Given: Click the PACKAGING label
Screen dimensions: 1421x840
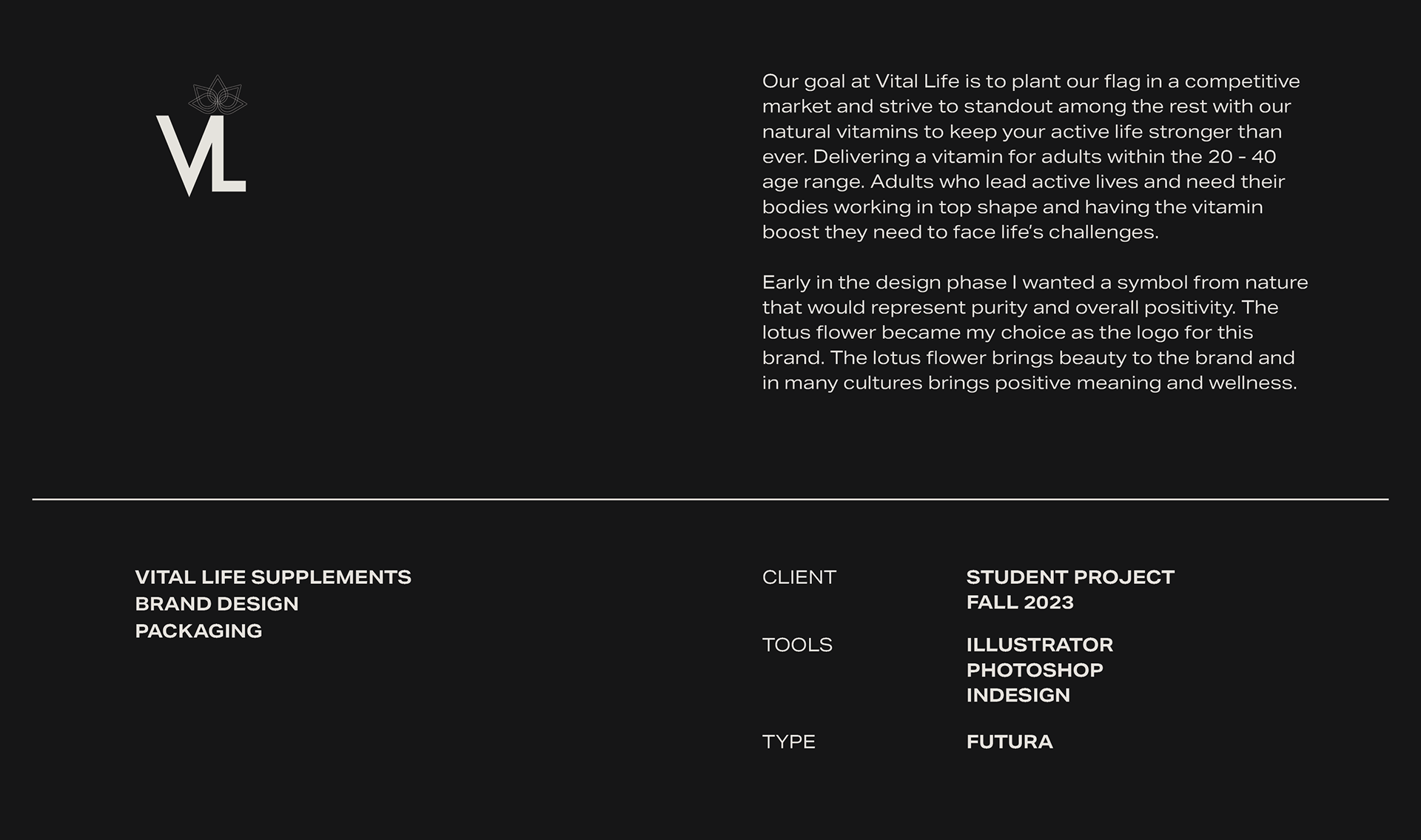Looking at the screenshot, I should tap(198, 631).
